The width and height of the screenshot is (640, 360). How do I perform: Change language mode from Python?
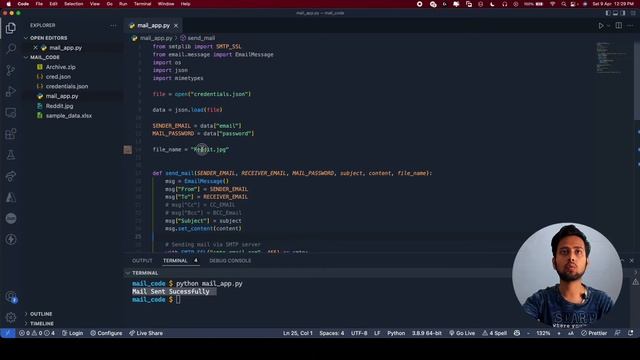pyautogui.click(x=396, y=333)
